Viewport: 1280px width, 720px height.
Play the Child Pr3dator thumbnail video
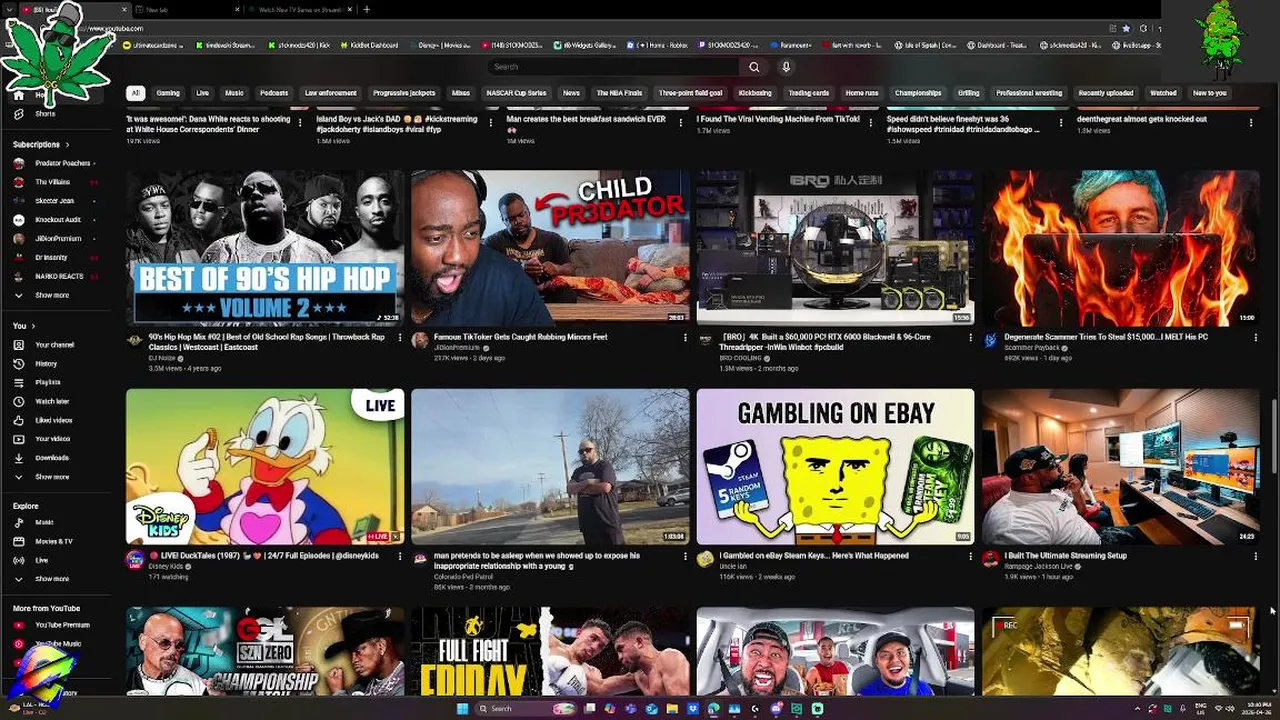550,248
